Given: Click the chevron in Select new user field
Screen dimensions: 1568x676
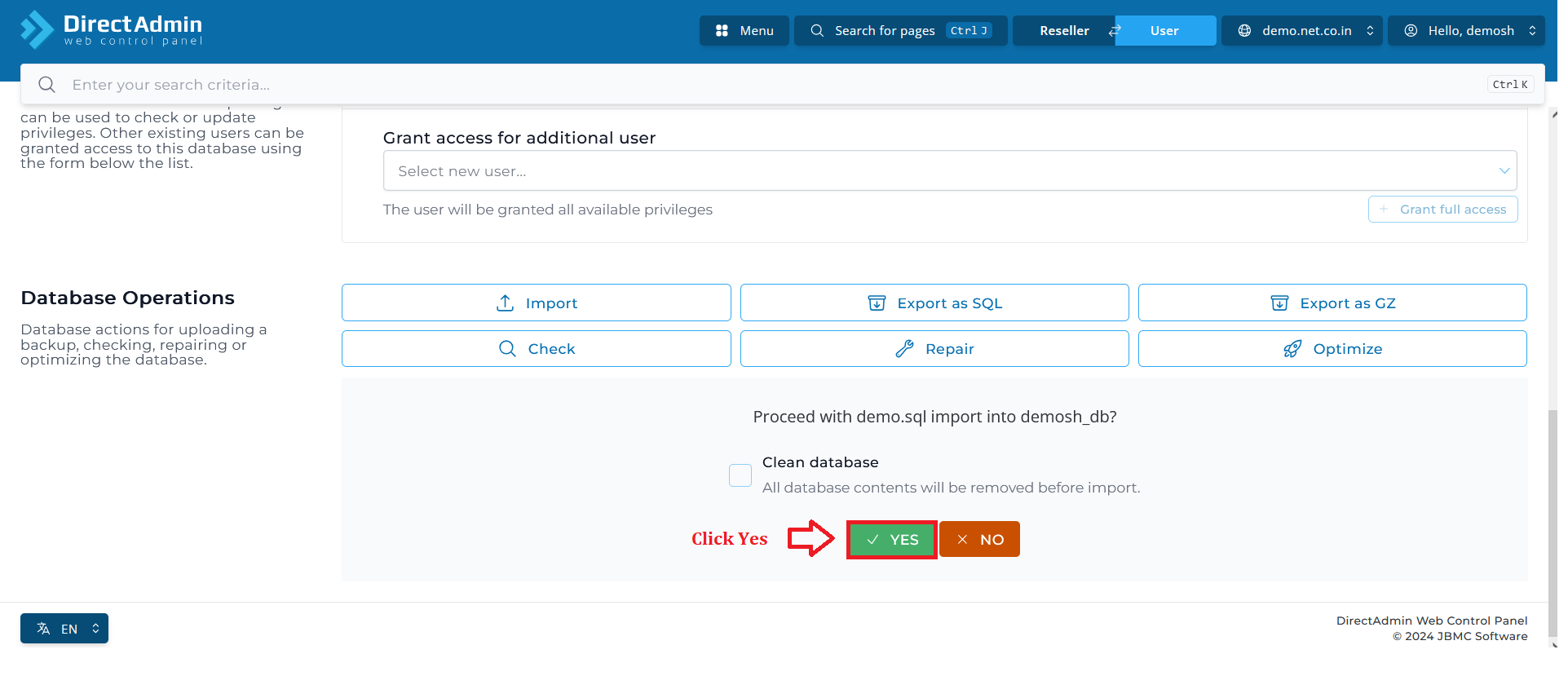Looking at the screenshot, I should point(1504,170).
